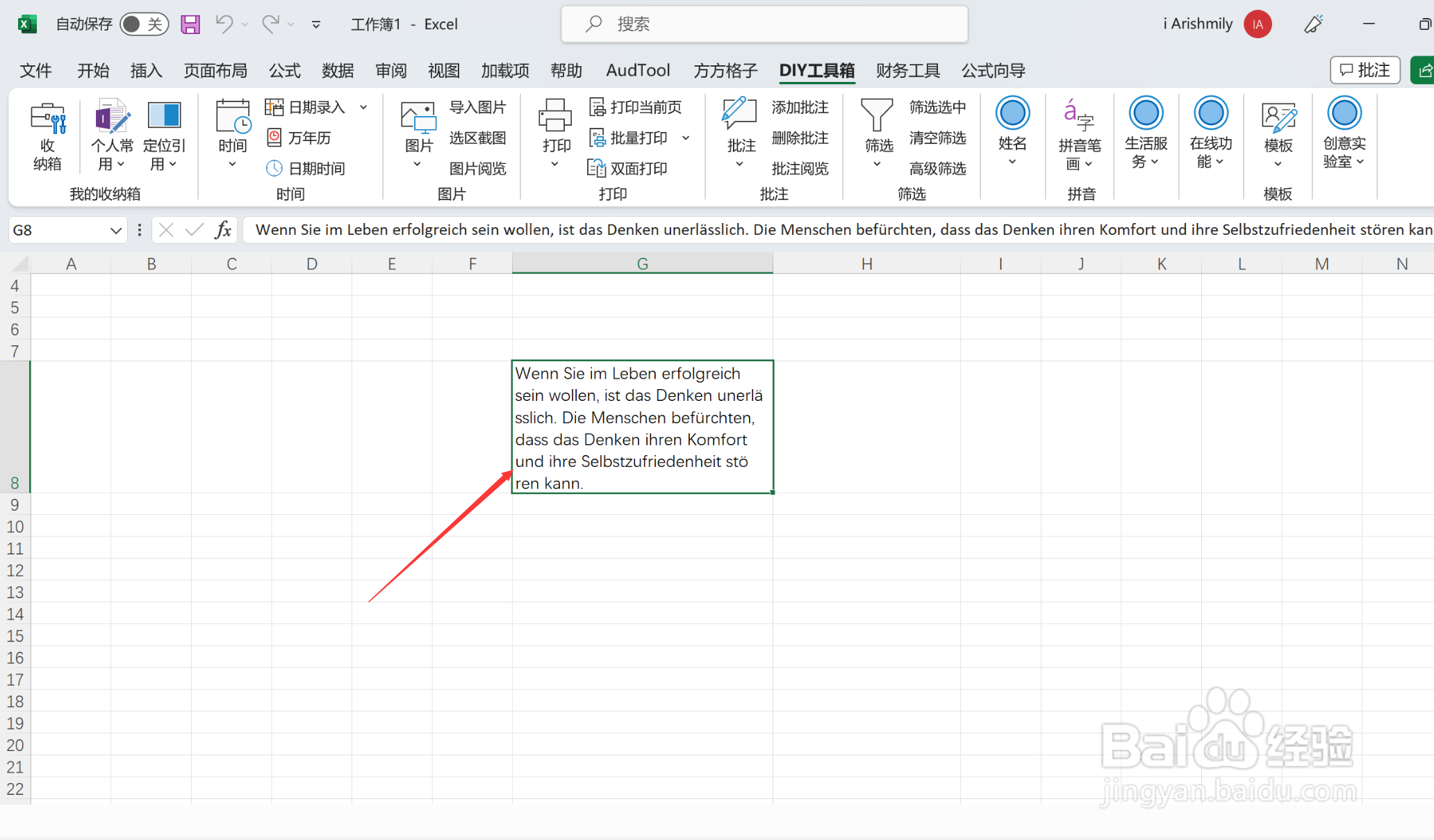Click the 批注 button at top right

point(1365,70)
